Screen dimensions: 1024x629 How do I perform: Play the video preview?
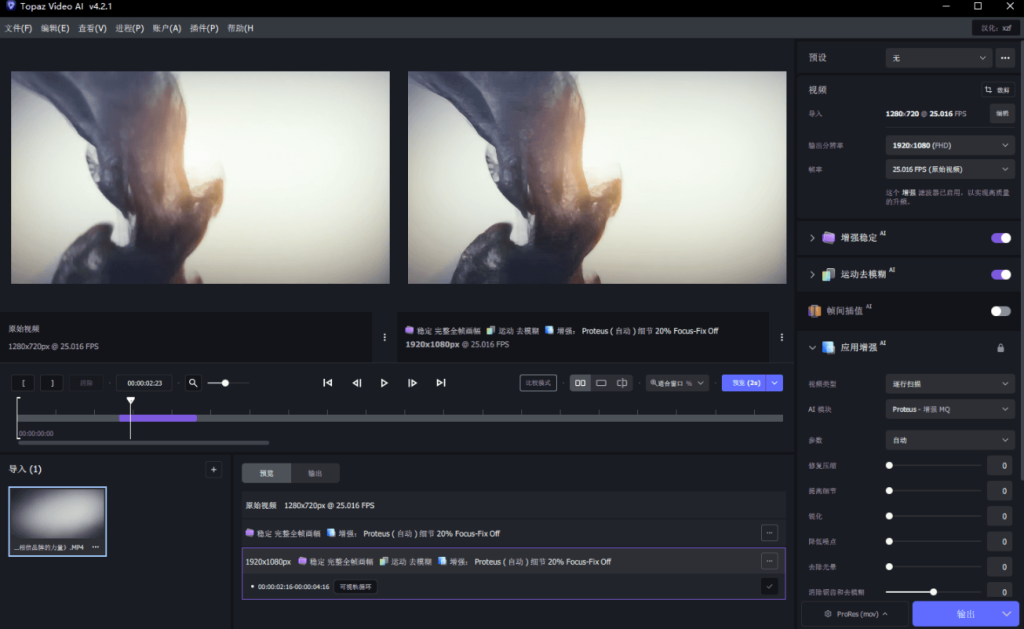pos(384,383)
